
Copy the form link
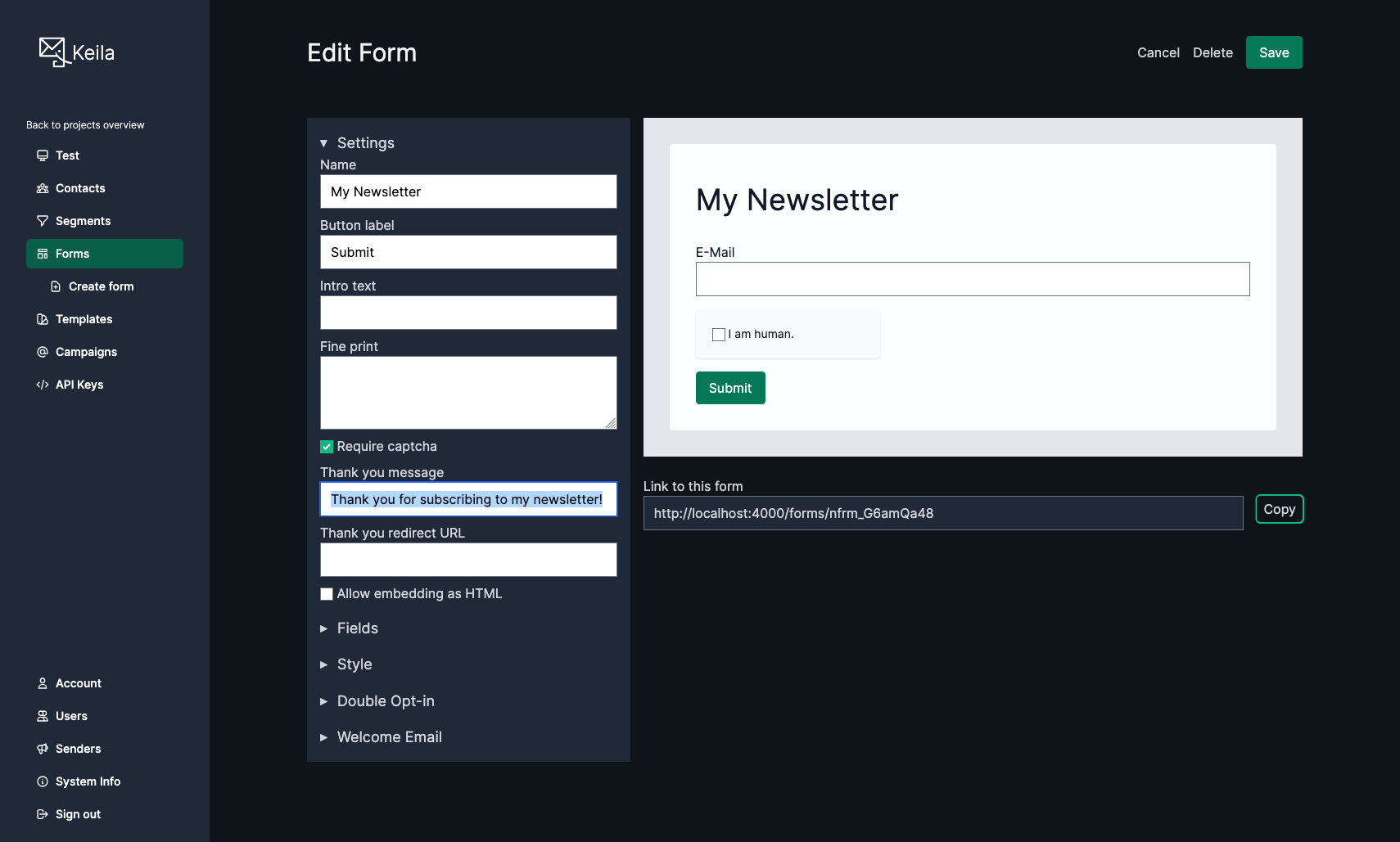click(1279, 509)
